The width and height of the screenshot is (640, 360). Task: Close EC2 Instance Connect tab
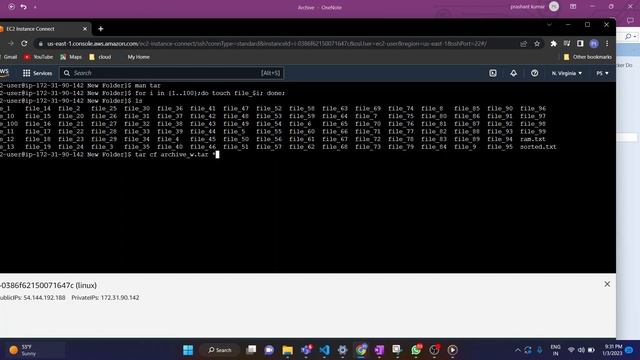pyautogui.click(x=85, y=29)
